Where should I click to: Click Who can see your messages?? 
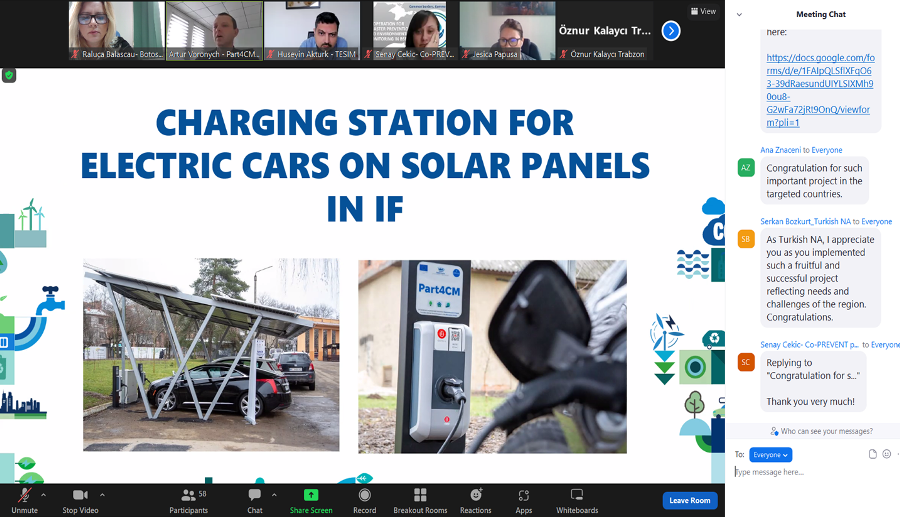[821, 431]
